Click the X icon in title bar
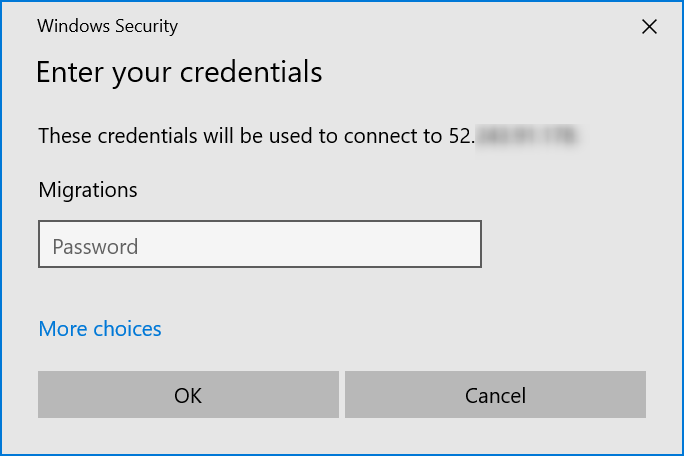Screen dimensions: 684x456 (x=649, y=27)
